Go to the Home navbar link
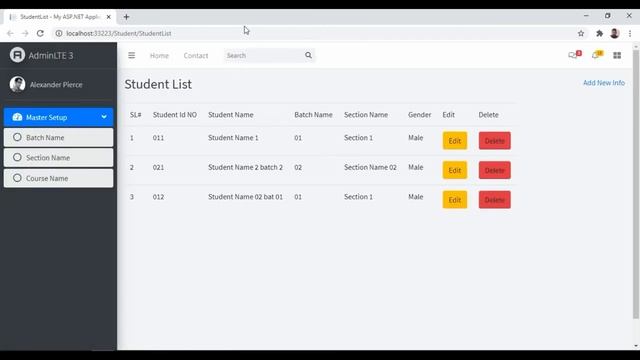The width and height of the screenshot is (640, 360). [159, 56]
